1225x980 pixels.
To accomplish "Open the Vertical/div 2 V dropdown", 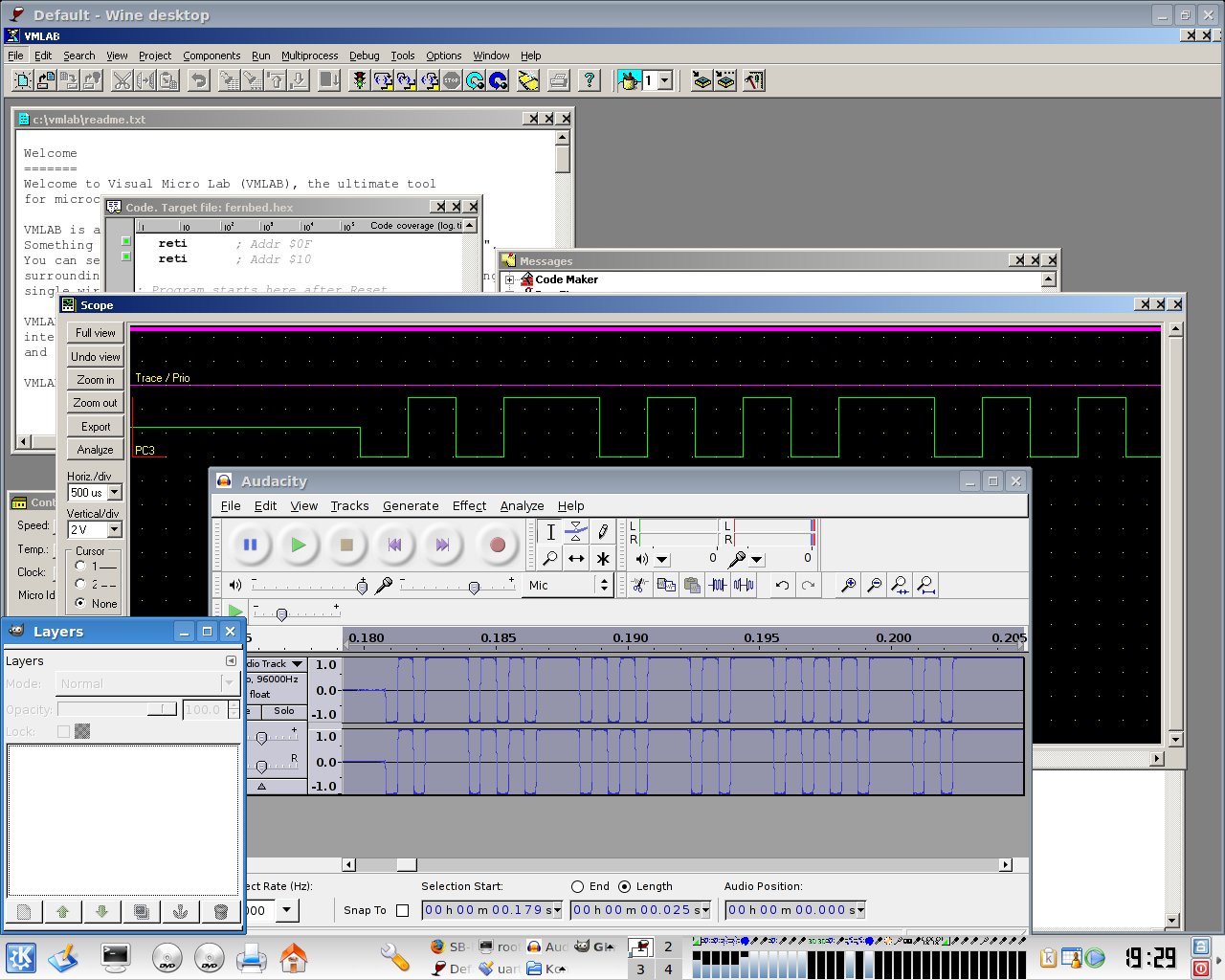I will pyautogui.click(x=114, y=529).
